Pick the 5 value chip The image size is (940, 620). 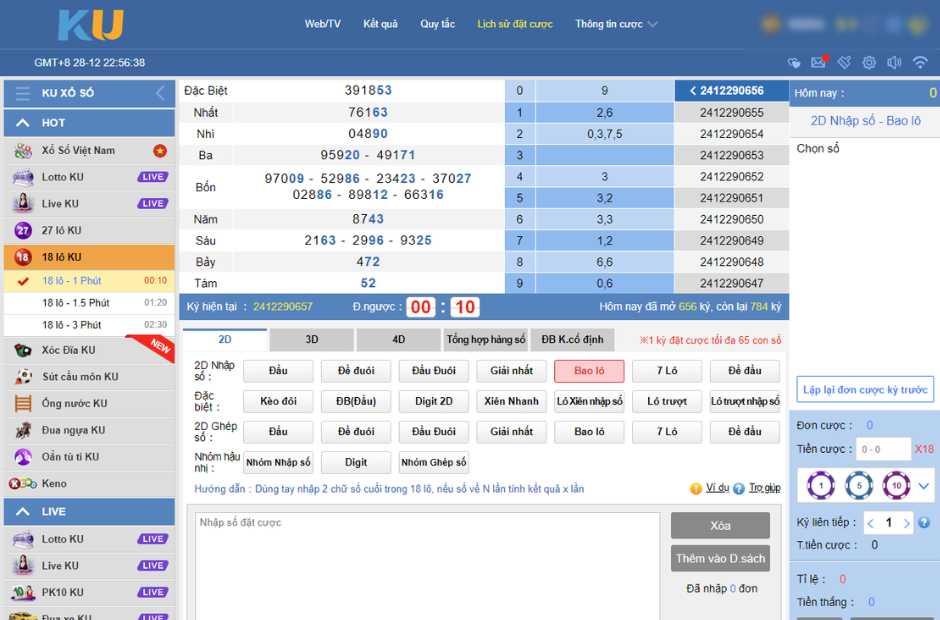[x=859, y=486]
